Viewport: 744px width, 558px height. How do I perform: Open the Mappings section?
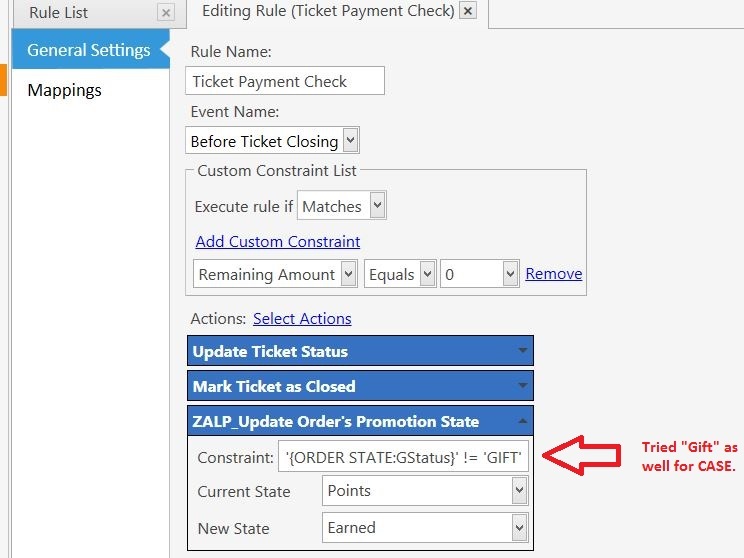pos(65,90)
